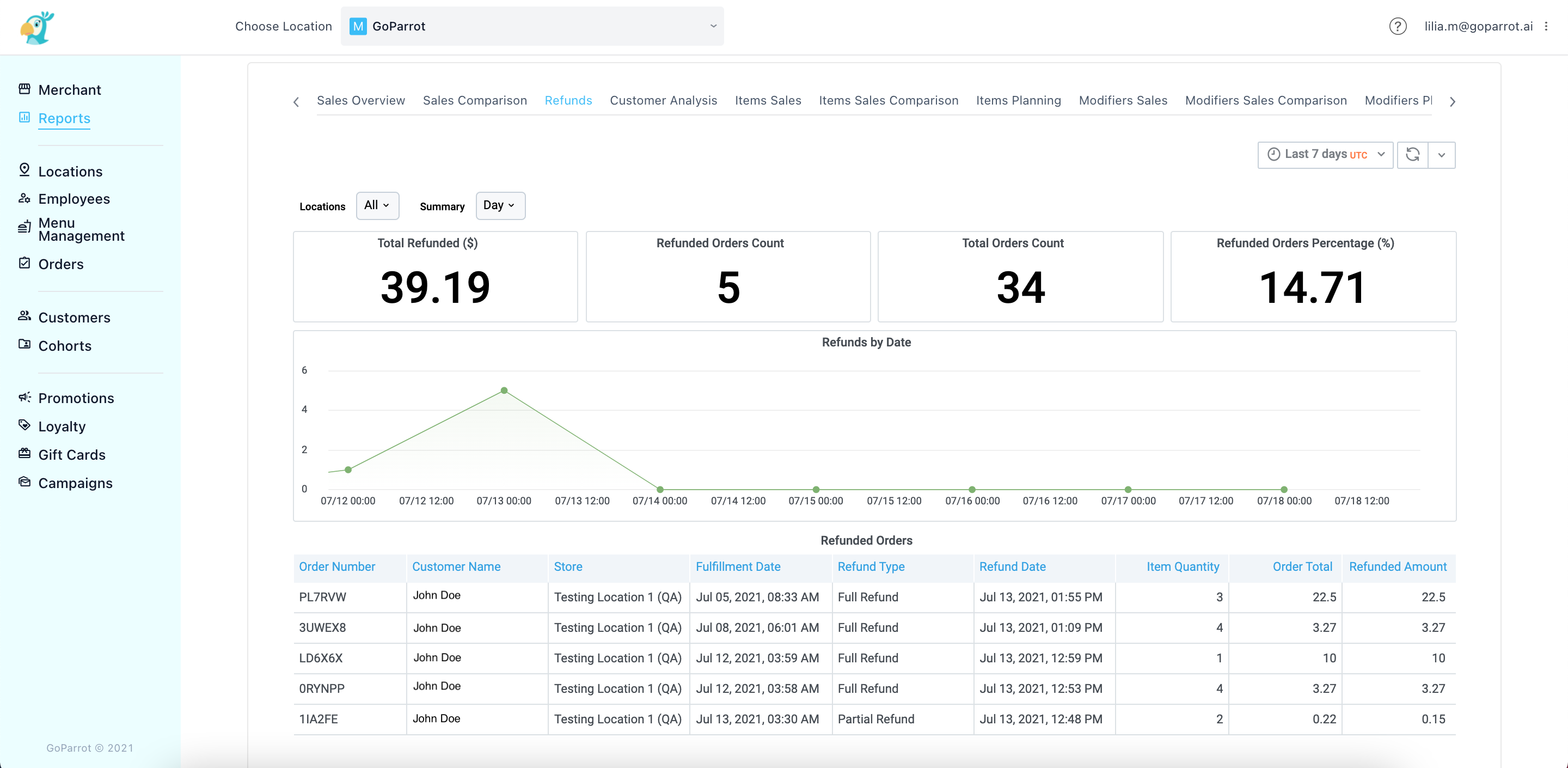Switch to the Sales Comparison tab

click(475, 100)
